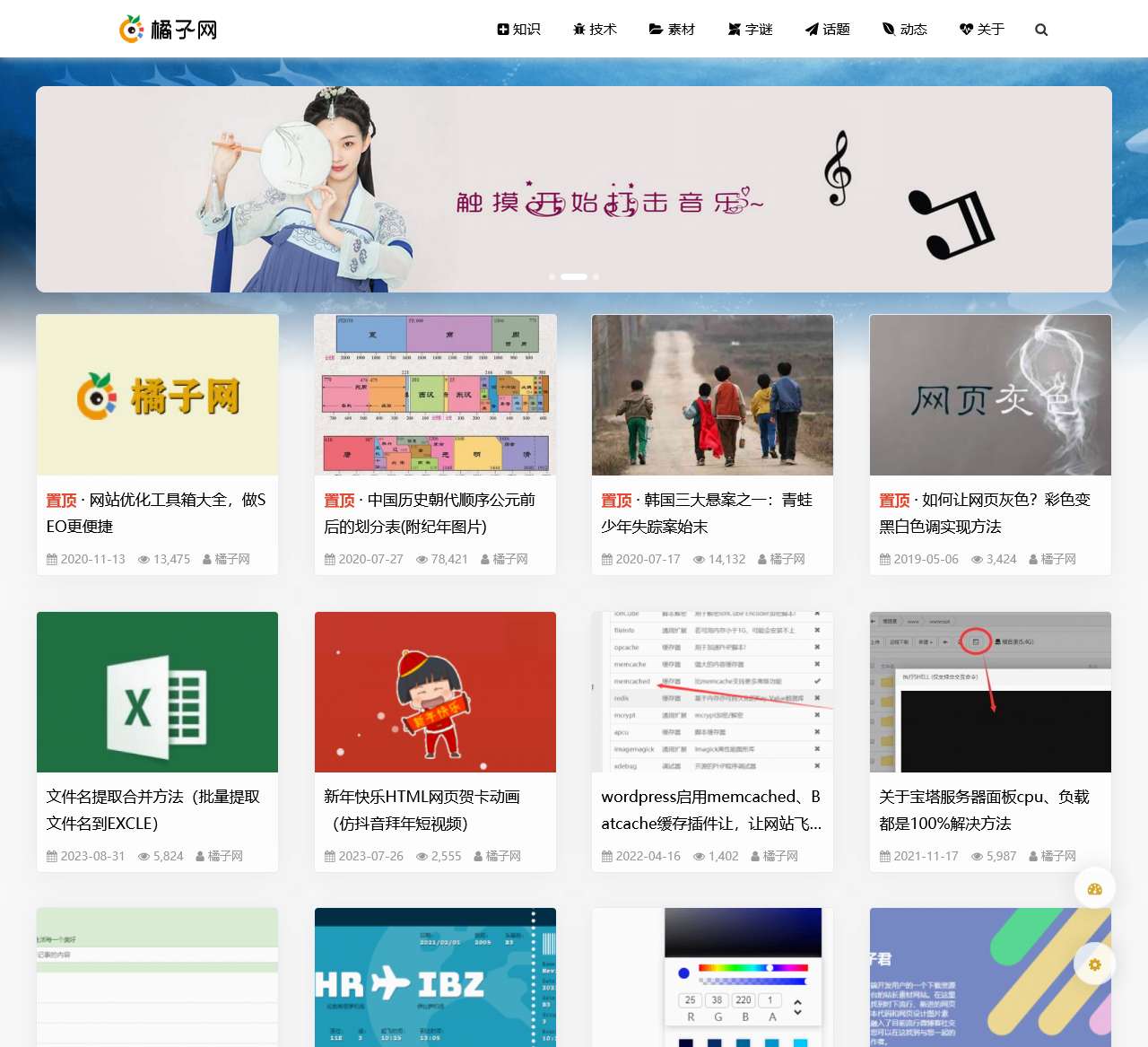This screenshot has height=1047, width=1148.
Task: Click view count 13,475
Action: pyautogui.click(x=171, y=559)
